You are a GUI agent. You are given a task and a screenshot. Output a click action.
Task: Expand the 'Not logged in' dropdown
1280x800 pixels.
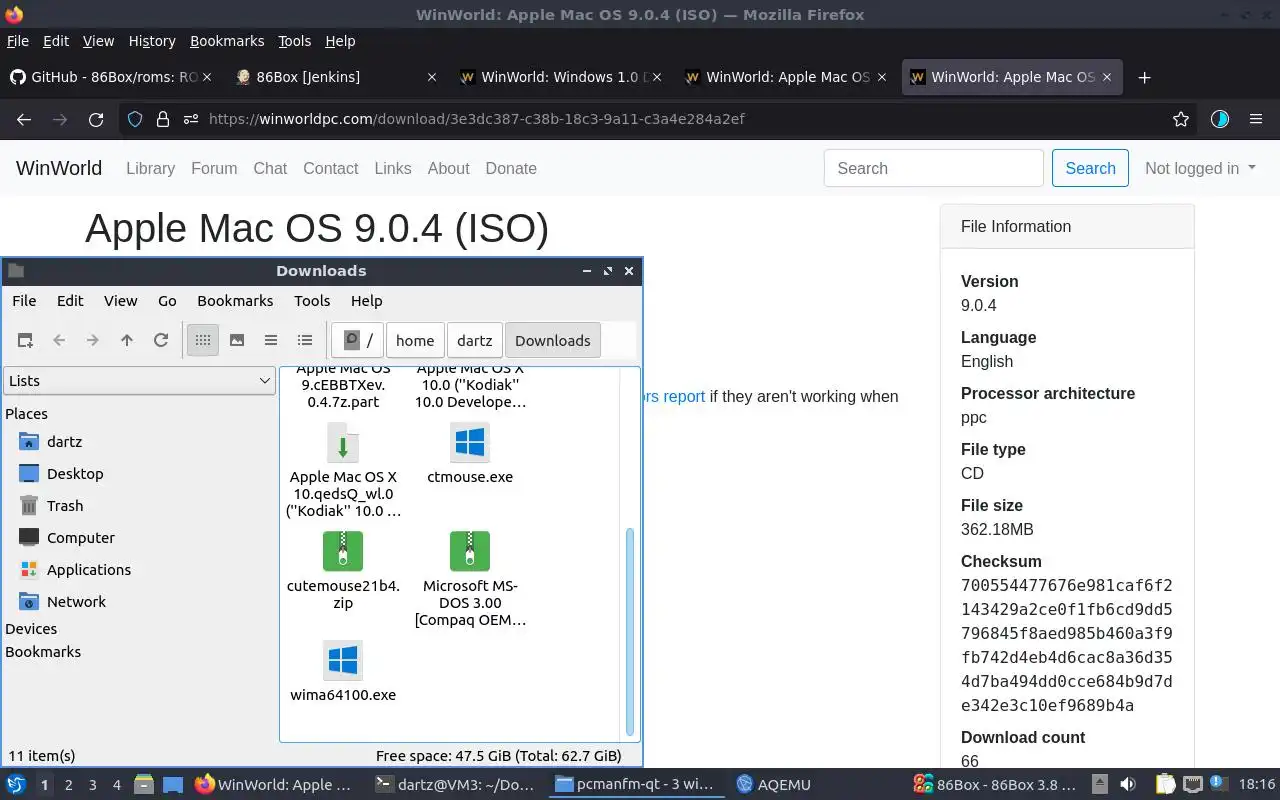(1200, 168)
